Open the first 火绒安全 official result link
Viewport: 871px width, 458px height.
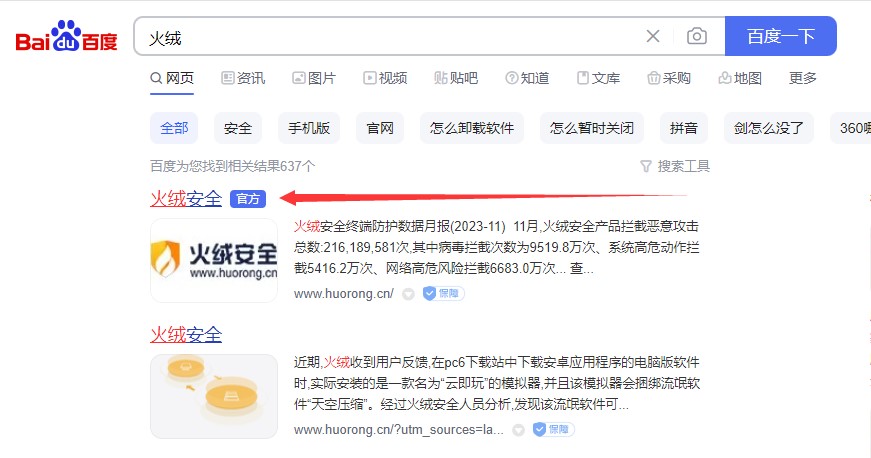click(x=186, y=199)
